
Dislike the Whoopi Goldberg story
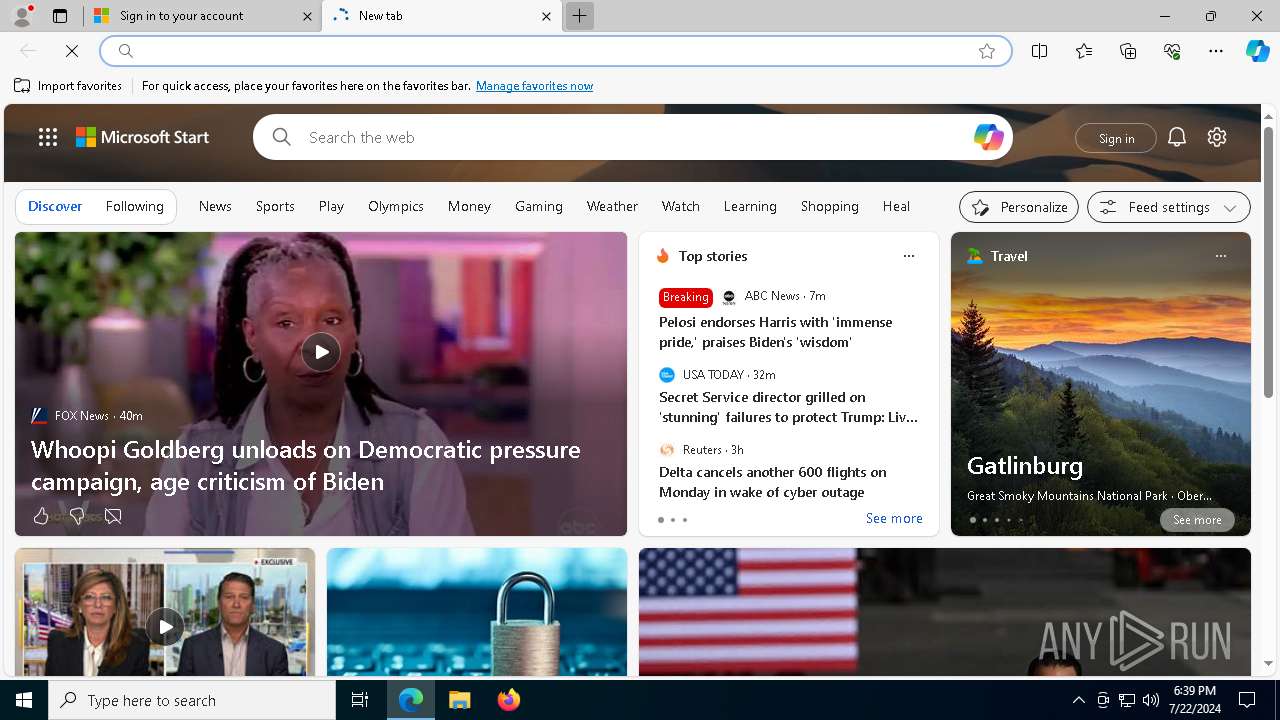point(76,516)
